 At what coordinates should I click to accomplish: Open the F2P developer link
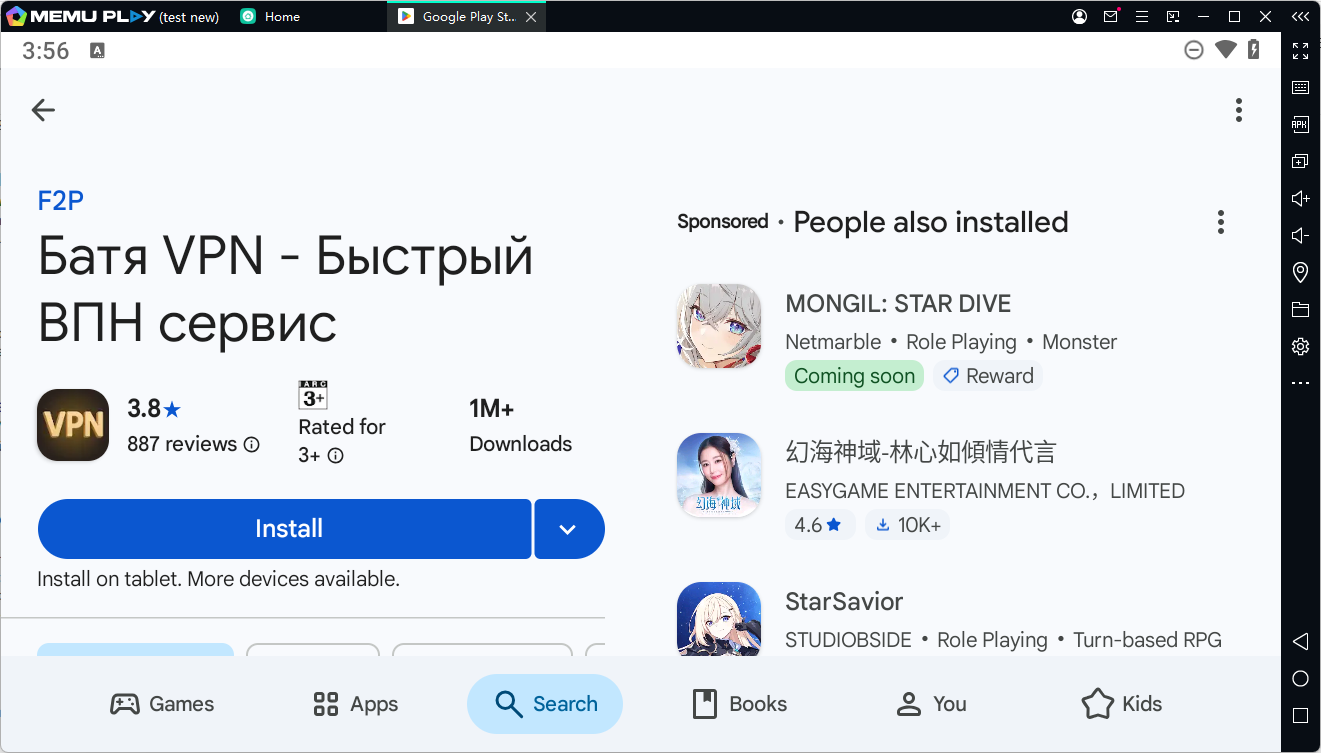click(x=60, y=201)
